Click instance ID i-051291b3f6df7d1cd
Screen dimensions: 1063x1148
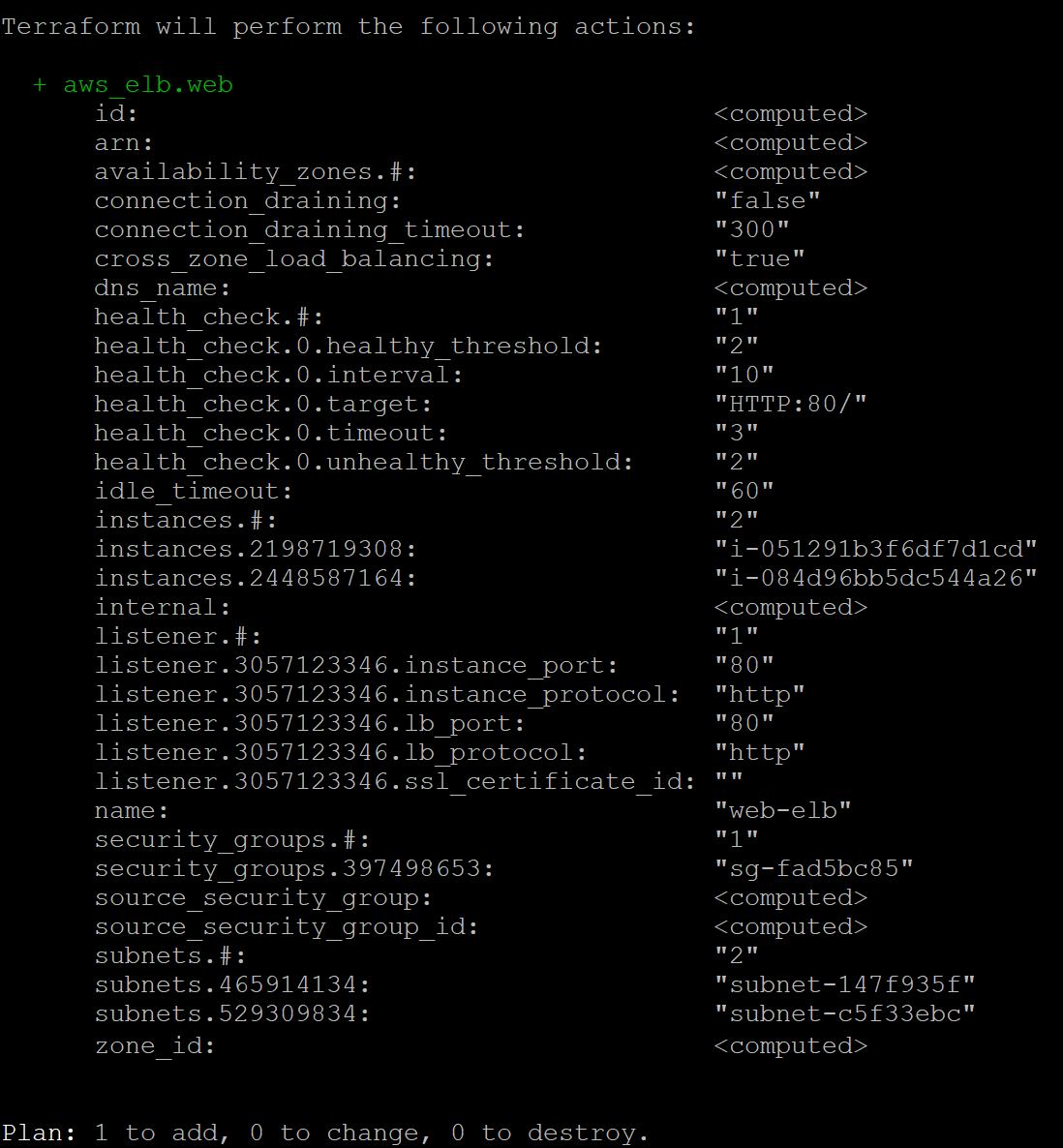875,549
